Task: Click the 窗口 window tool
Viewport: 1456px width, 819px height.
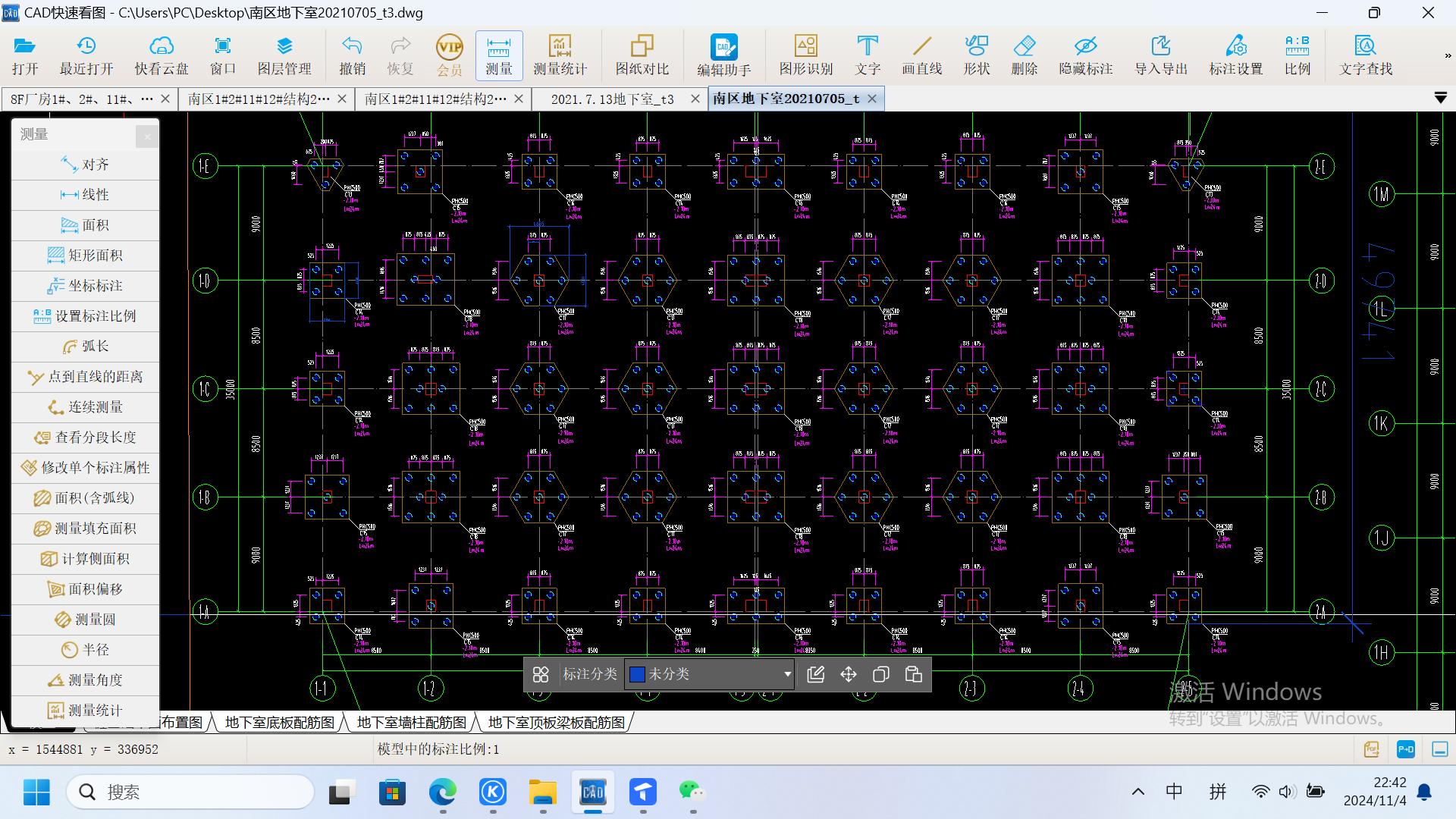Action: [223, 55]
